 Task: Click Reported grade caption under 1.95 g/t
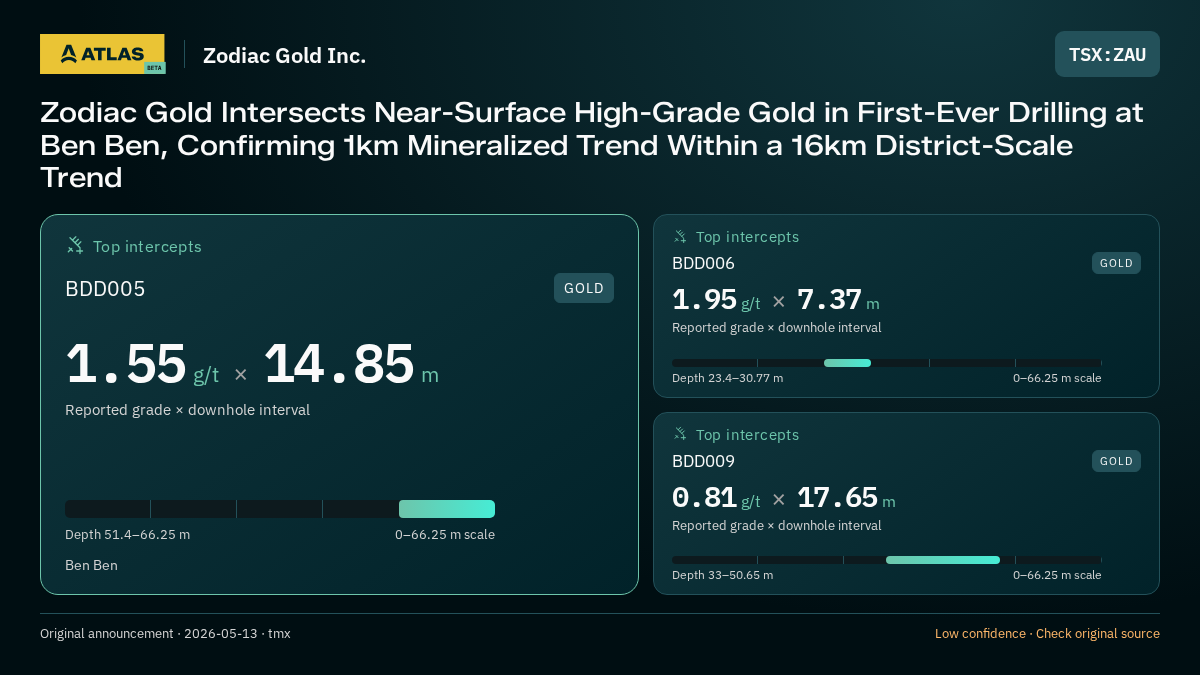click(776, 328)
